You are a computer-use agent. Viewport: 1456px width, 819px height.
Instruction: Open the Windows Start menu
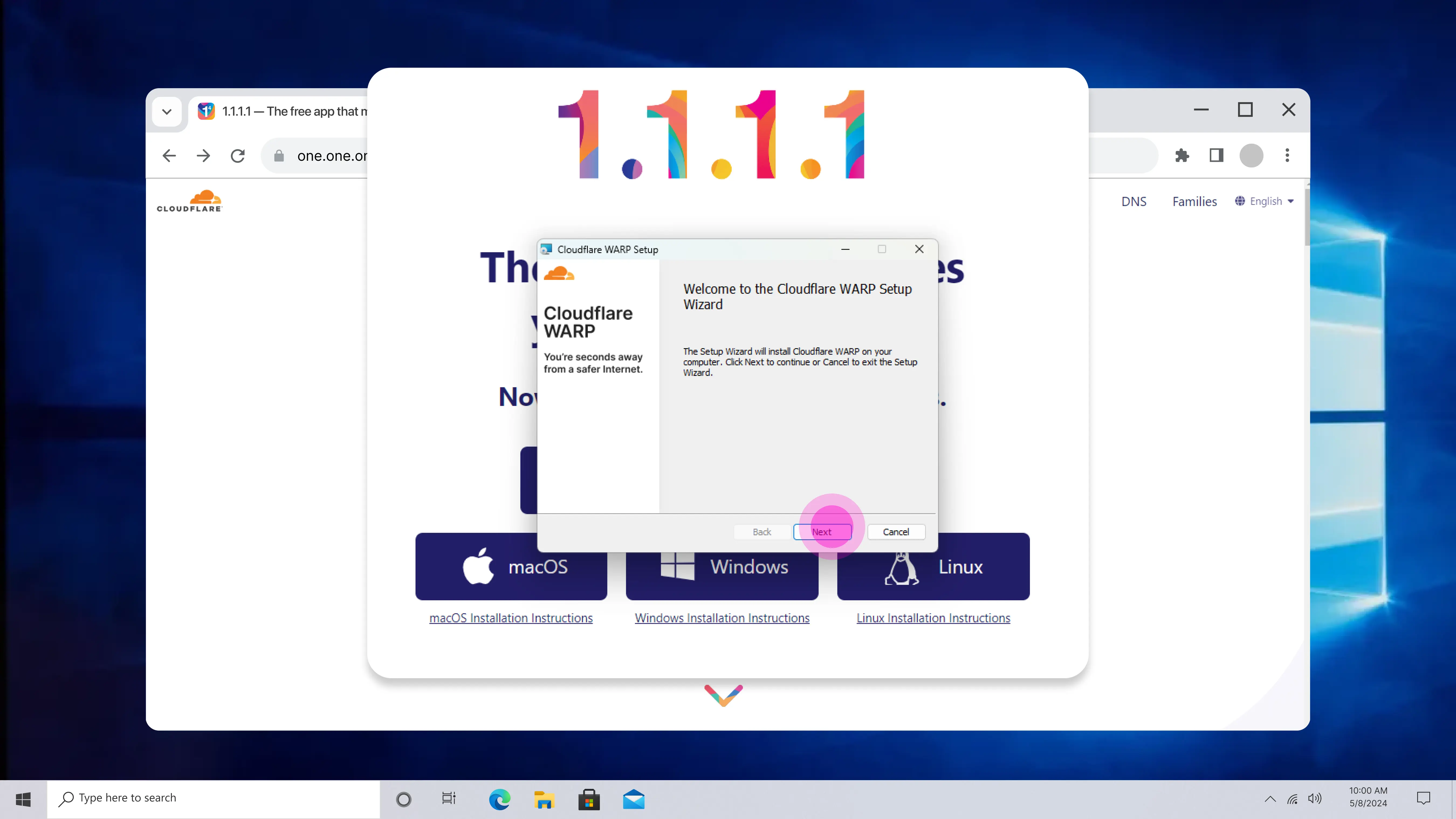(x=23, y=799)
